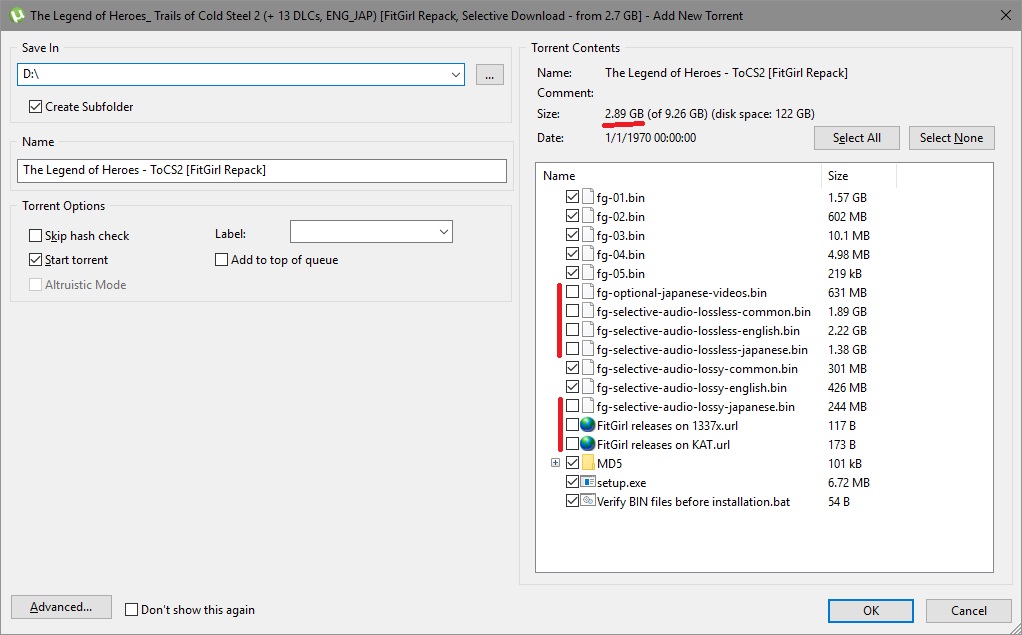This screenshot has height=635, width=1022.
Task: Check fg-selective-audio-lossy-japanese.bin for download
Action: pos(572,407)
